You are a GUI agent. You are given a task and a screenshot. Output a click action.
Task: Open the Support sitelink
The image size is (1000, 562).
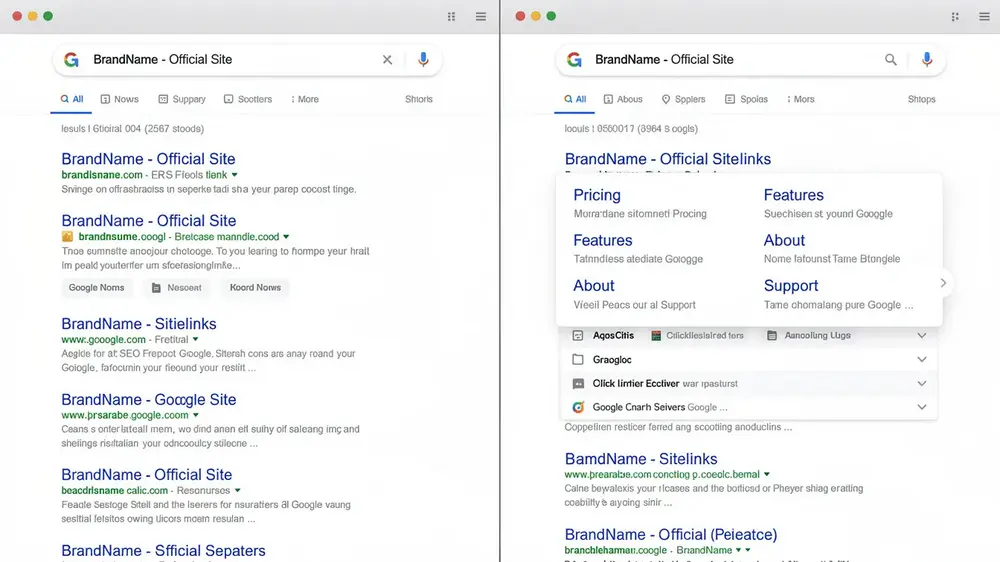click(x=791, y=286)
